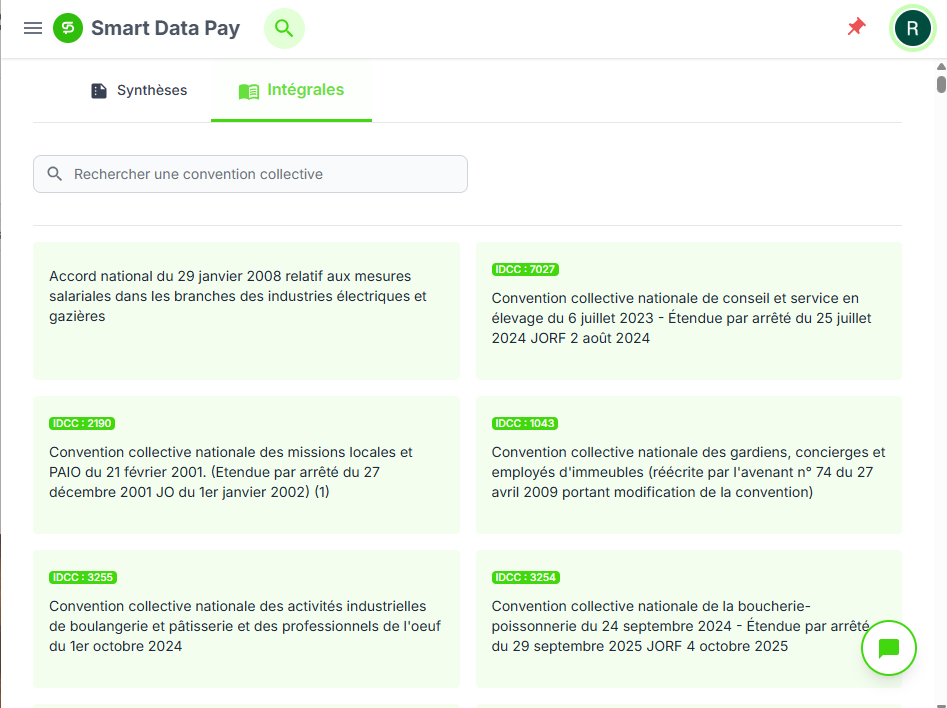Click the Synthèses document icon

[99, 91]
